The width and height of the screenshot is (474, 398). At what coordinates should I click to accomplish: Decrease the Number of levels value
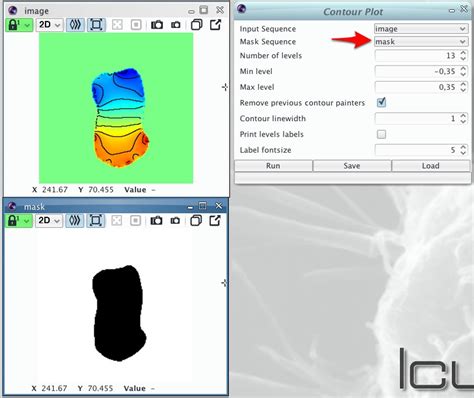pyautogui.click(x=463, y=59)
